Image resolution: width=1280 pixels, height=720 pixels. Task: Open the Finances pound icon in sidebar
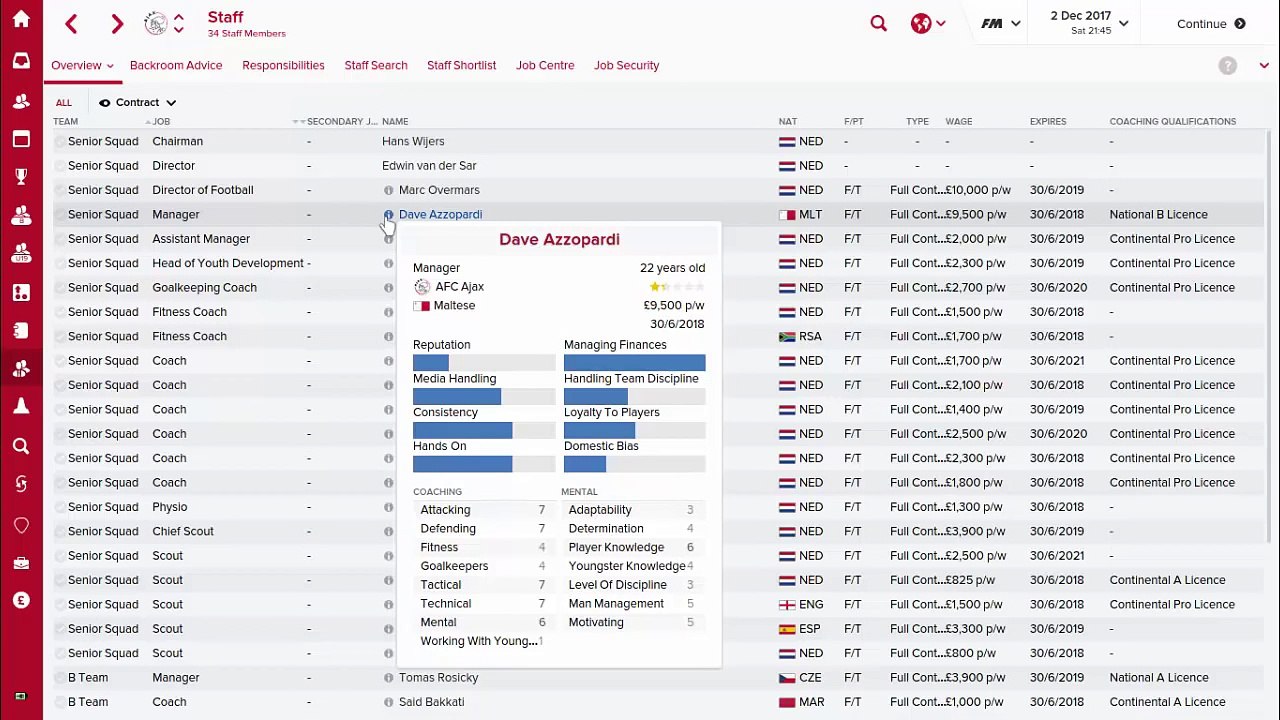coord(21,600)
